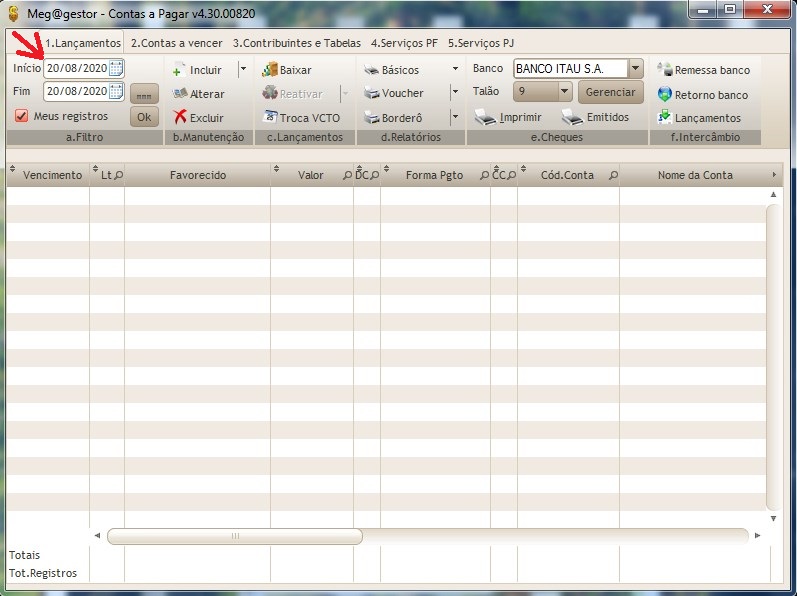Toggle the Meus registros checkbox
The image size is (797, 596).
pyautogui.click(x=22, y=116)
